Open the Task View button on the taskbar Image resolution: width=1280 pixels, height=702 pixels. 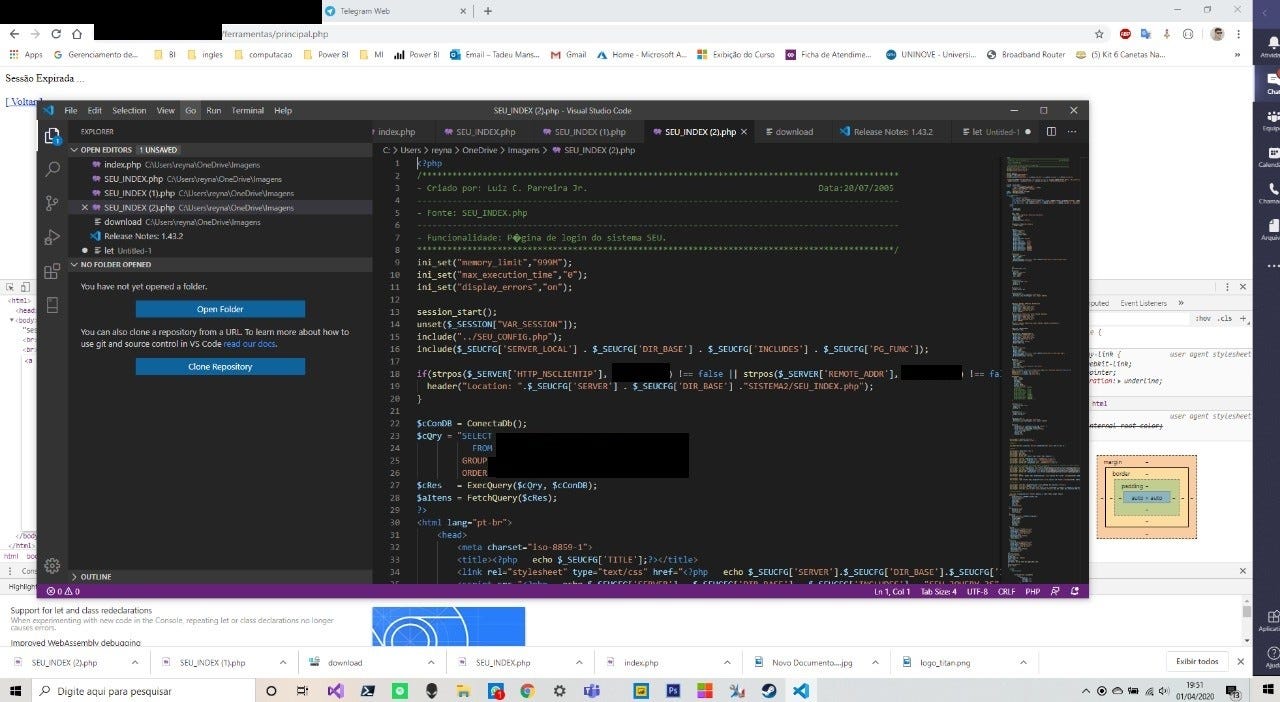tap(303, 690)
